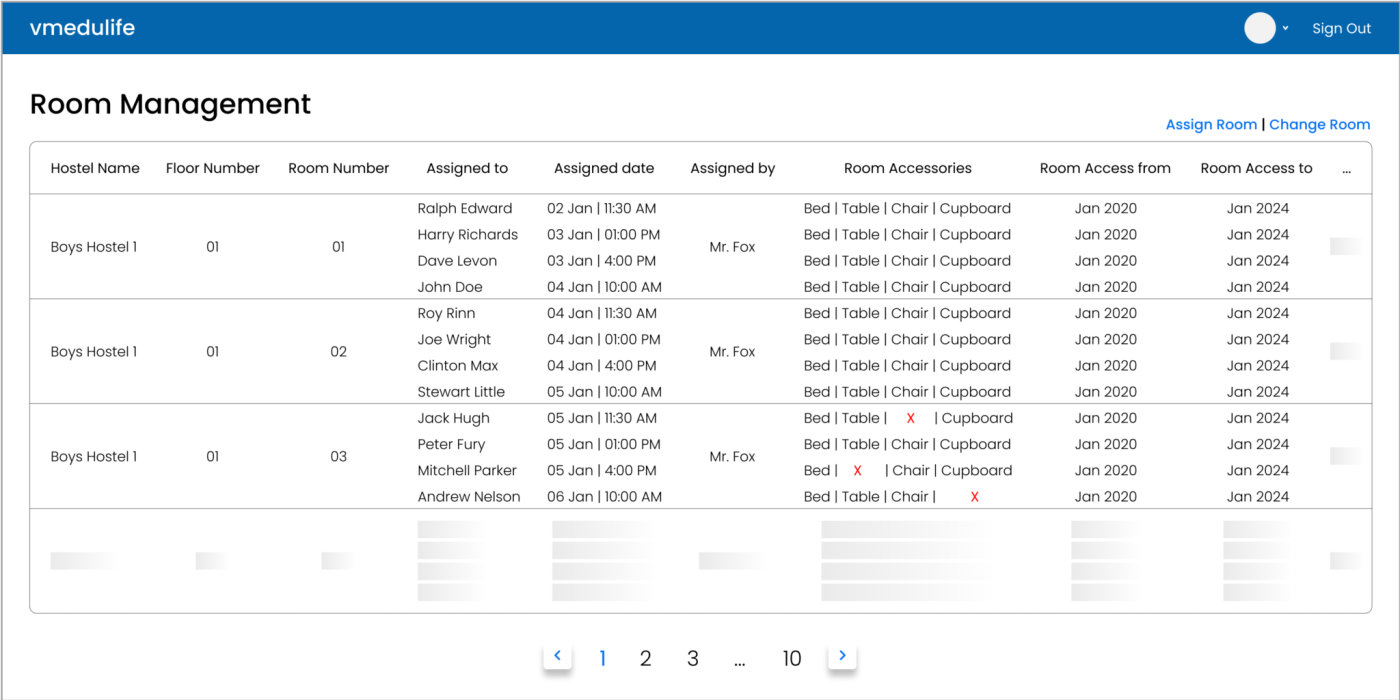Click the next page arrow

[842, 656]
